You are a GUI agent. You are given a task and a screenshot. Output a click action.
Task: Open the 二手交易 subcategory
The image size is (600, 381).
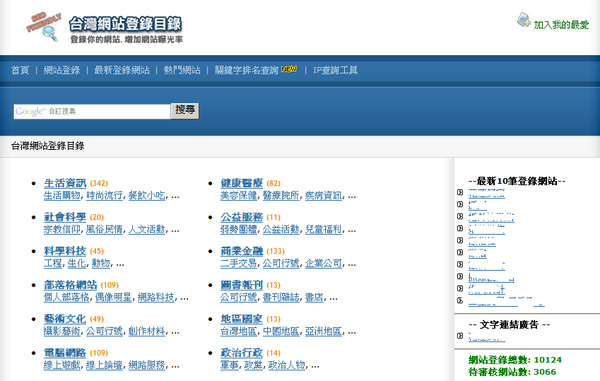[238, 264]
